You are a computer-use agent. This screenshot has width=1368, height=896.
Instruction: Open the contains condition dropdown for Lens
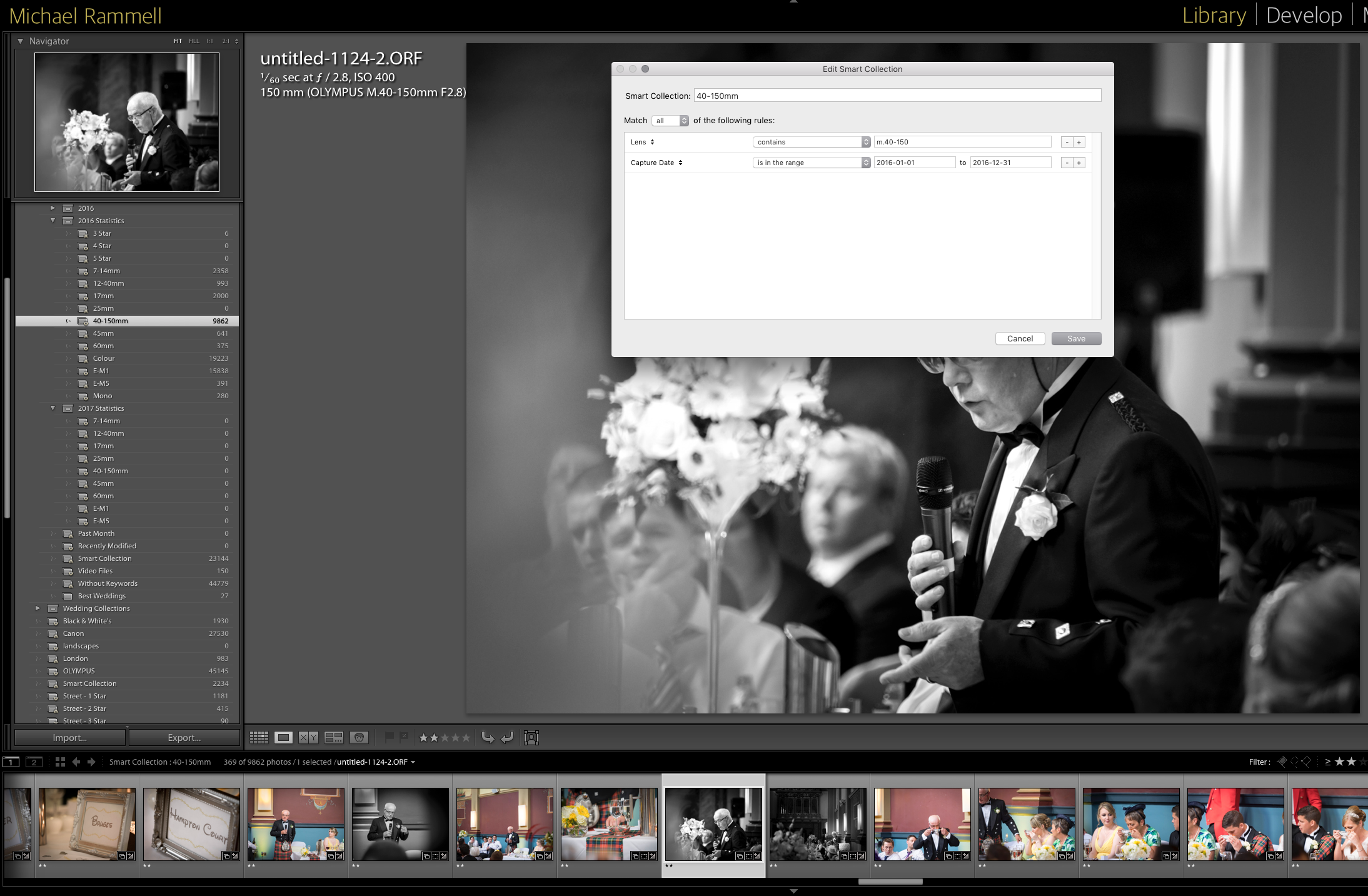point(810,142)
